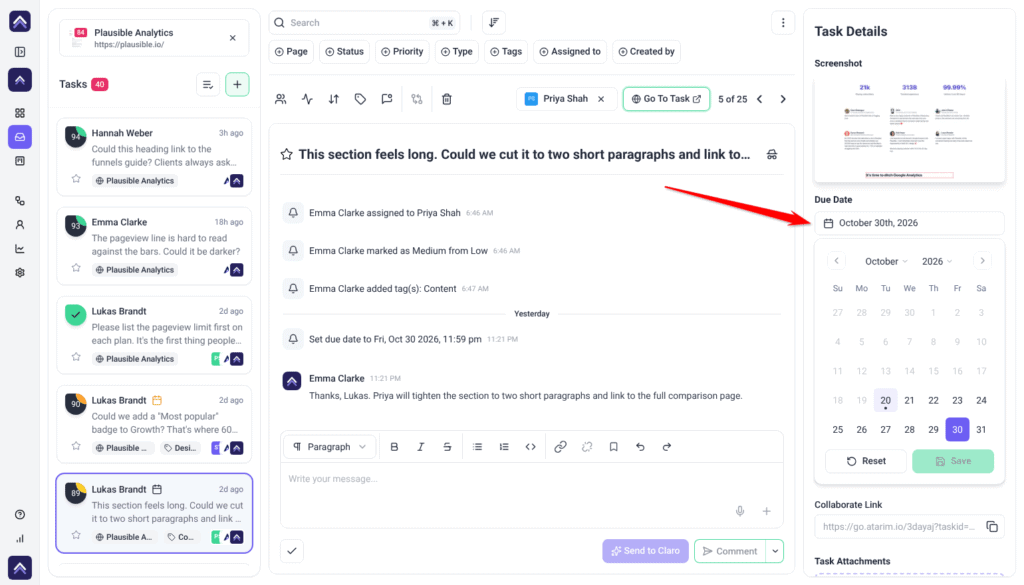Viewport: 1024px width, 585px height.
Task: Add Page filter
Action: [291, 52]
